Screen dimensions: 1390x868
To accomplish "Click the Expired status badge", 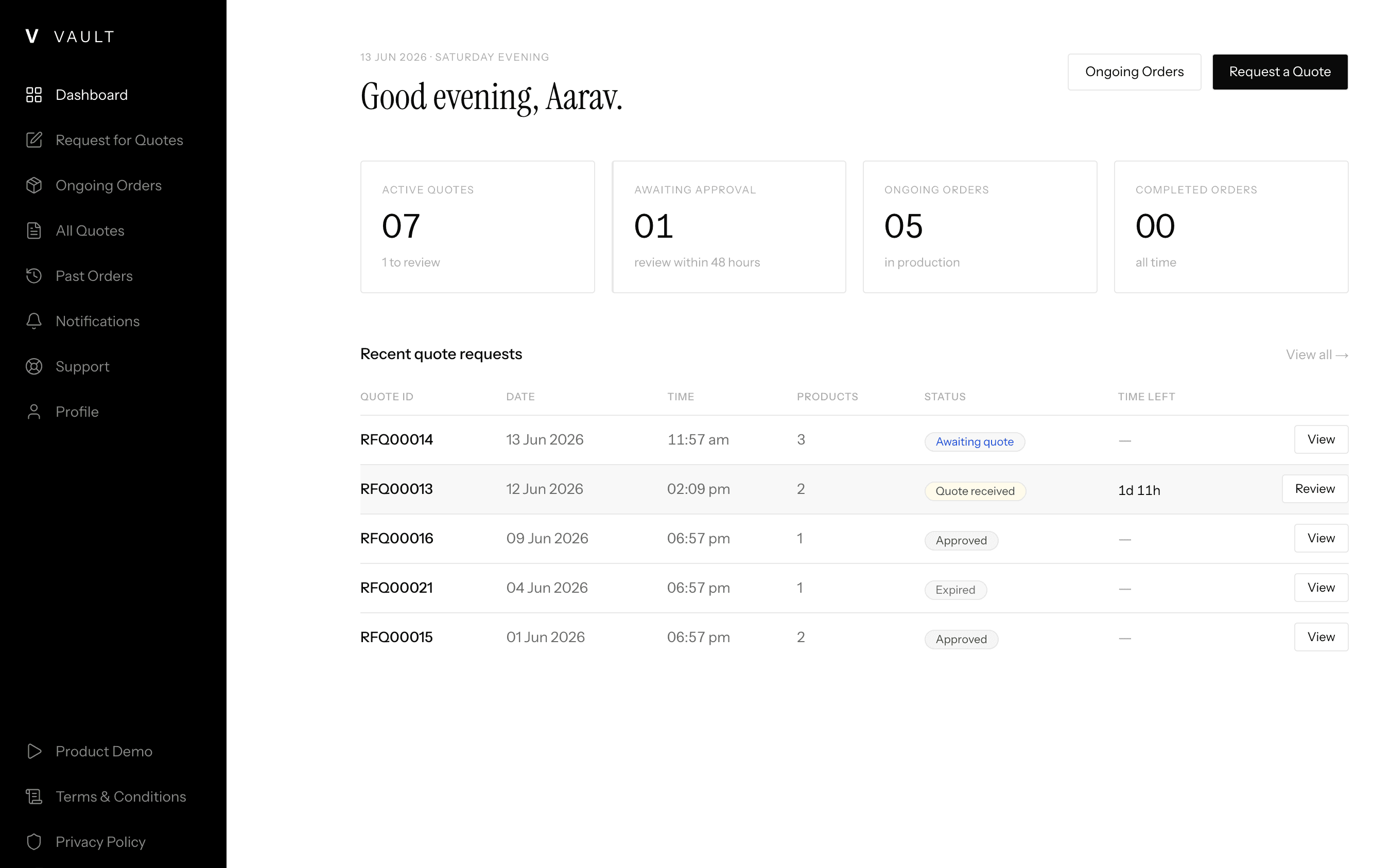I will [x=955, y=590].
